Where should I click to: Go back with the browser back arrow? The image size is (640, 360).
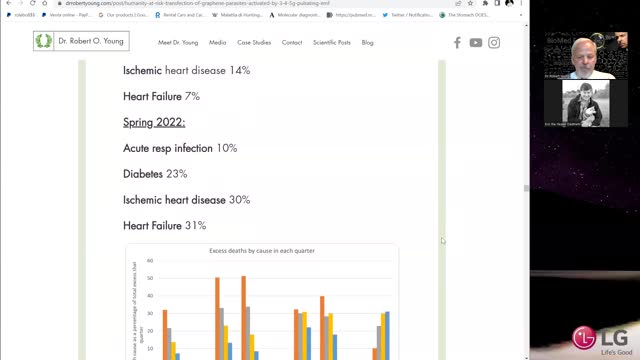[9, 3]
